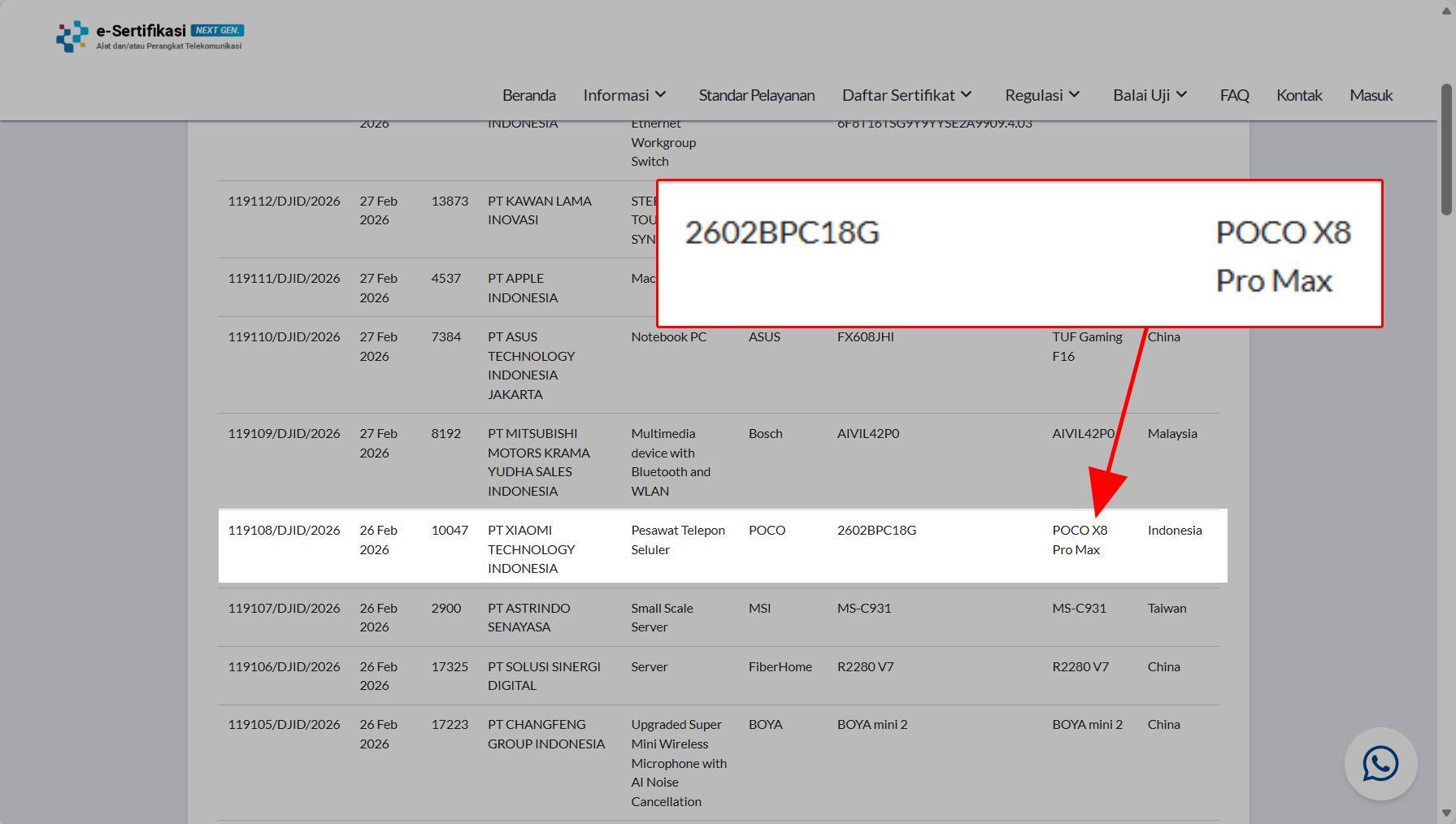
Task: Select certificate number 119109/DJID/2026
Action: click(x=284, y=433)
